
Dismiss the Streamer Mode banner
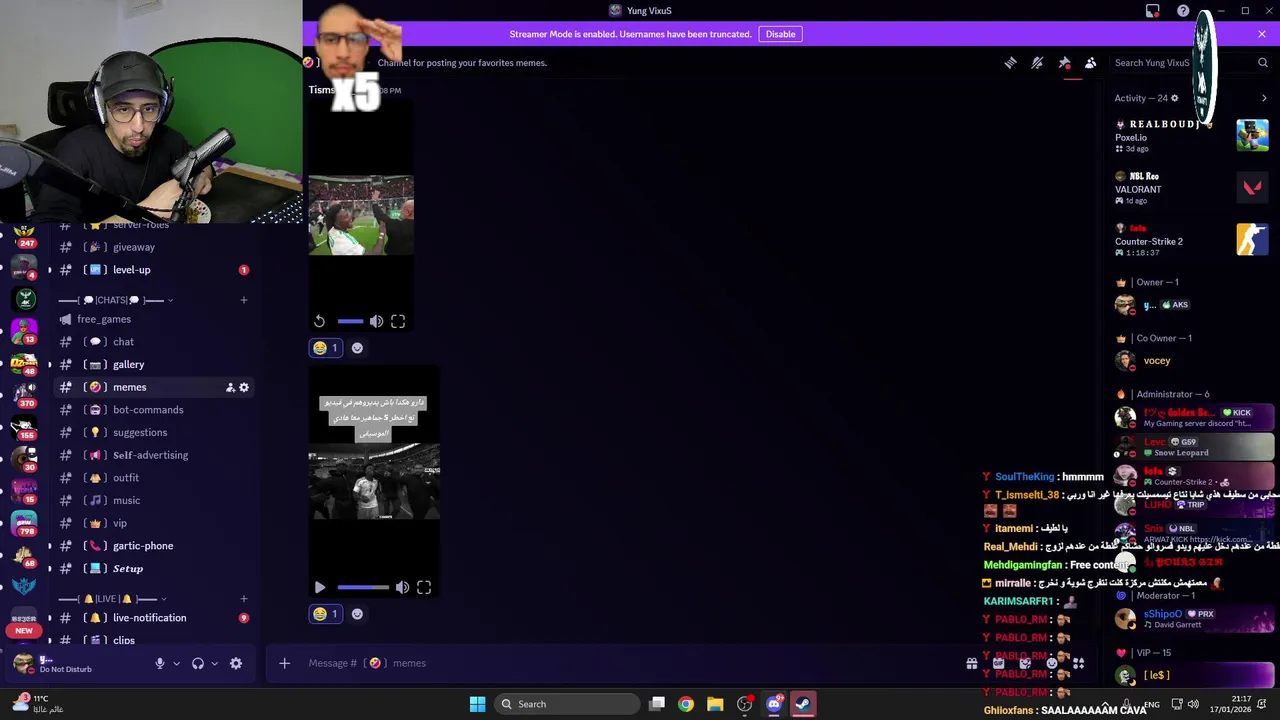[1262, 34]
